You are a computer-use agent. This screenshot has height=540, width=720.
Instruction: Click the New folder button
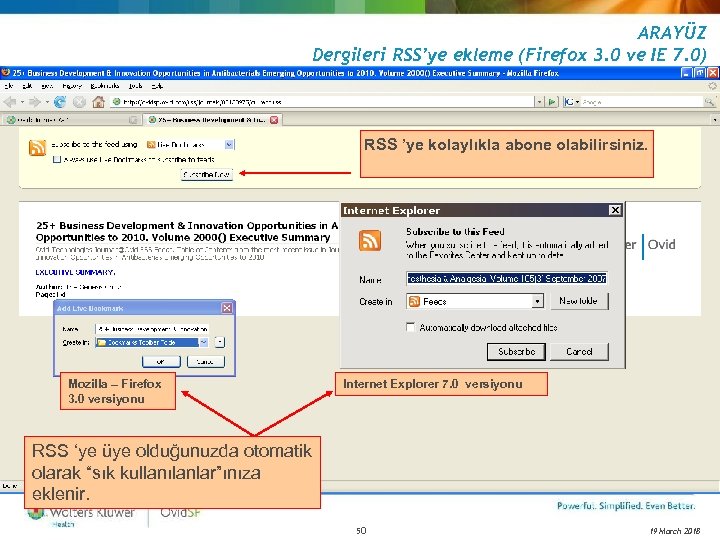pos(579,301)
